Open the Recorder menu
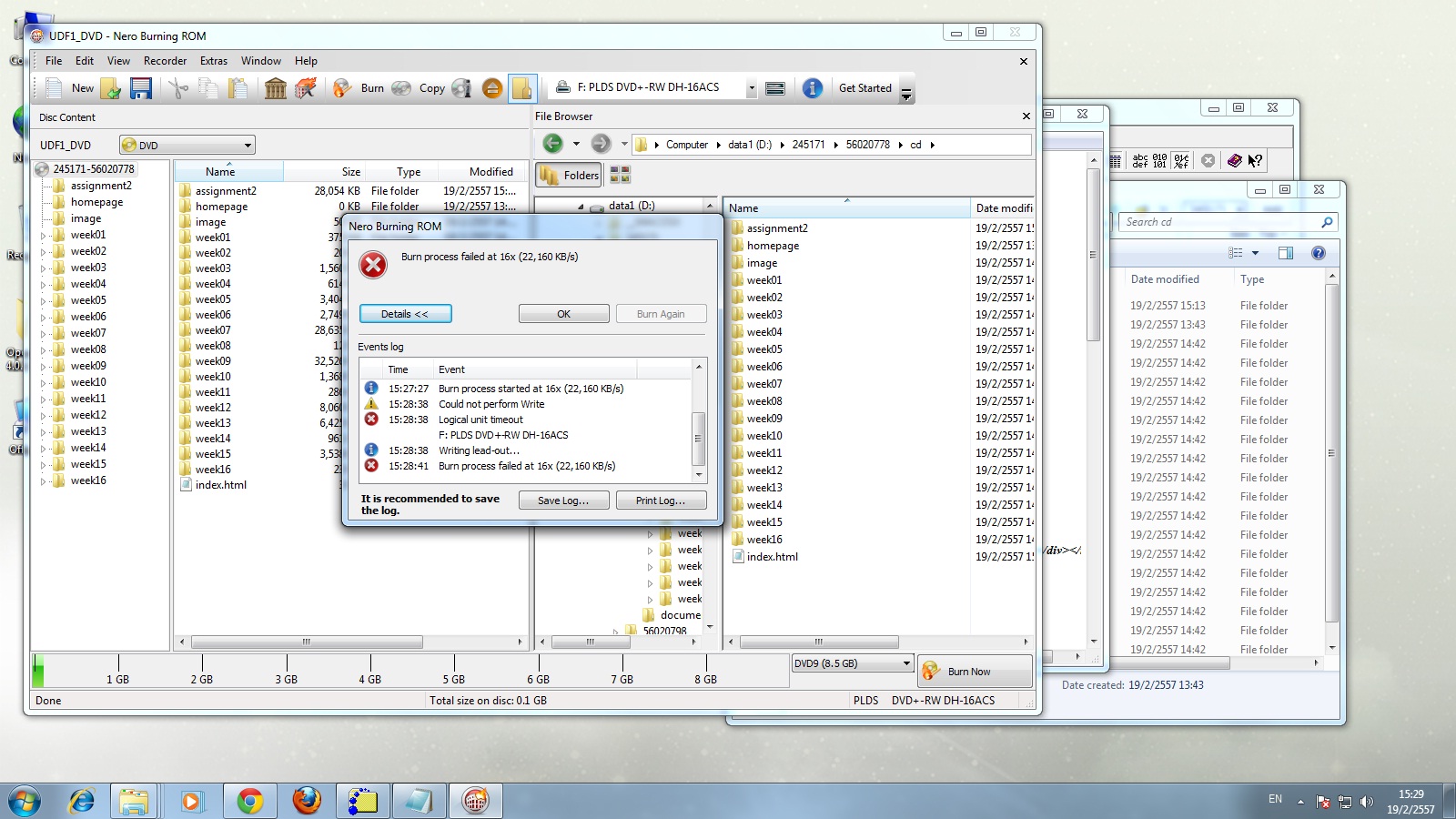This screenshot has height=819, width=1456. point(165,61)
